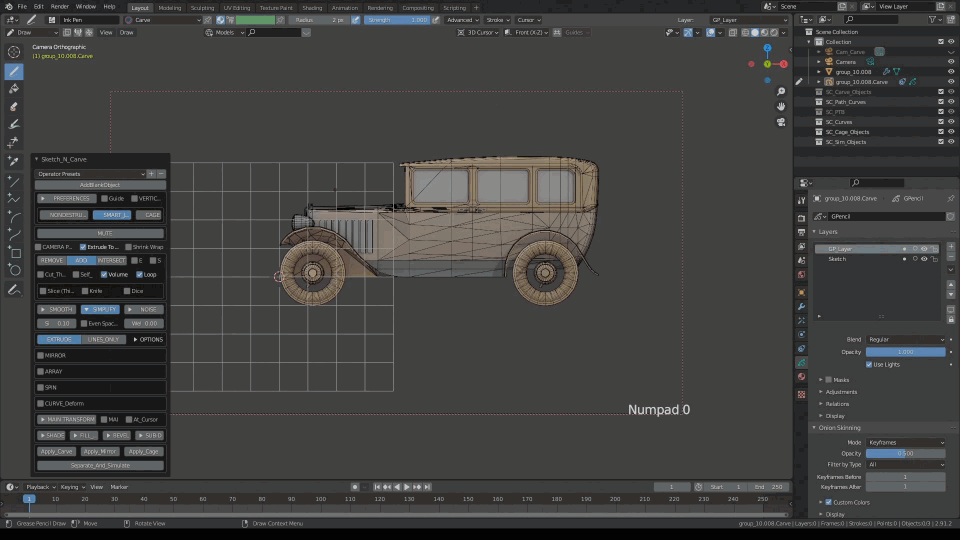Viewport: 960px width, 540px height.
Task: Toggle the camera view gizmo icon
Action: (x=781, y=122)
